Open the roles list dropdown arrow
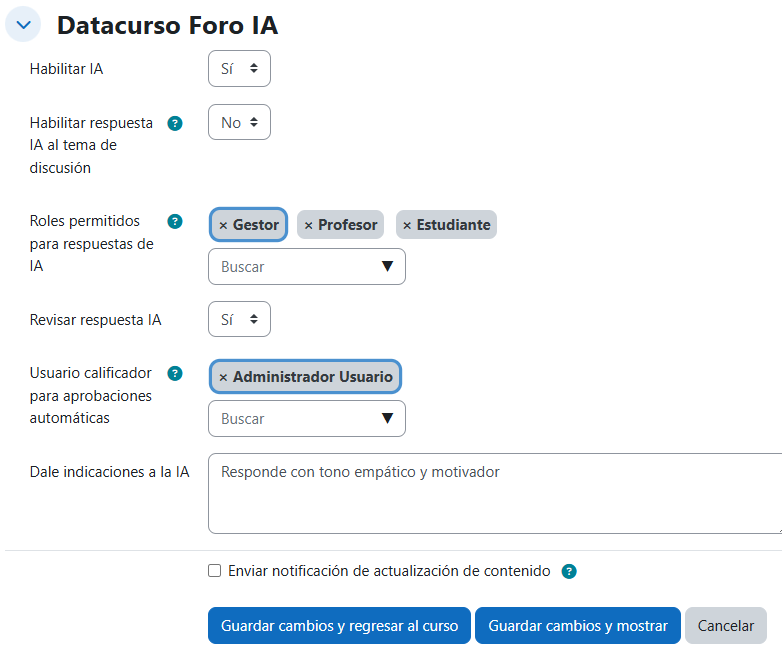 coord(388,266)
